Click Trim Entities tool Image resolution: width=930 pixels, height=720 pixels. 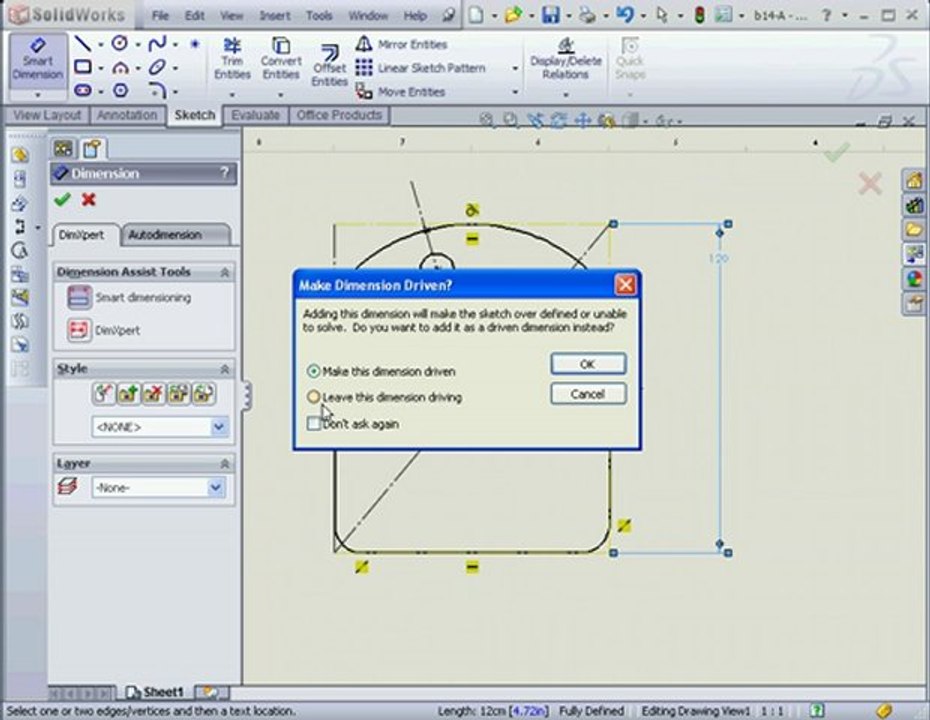click(x=232, y=59)
